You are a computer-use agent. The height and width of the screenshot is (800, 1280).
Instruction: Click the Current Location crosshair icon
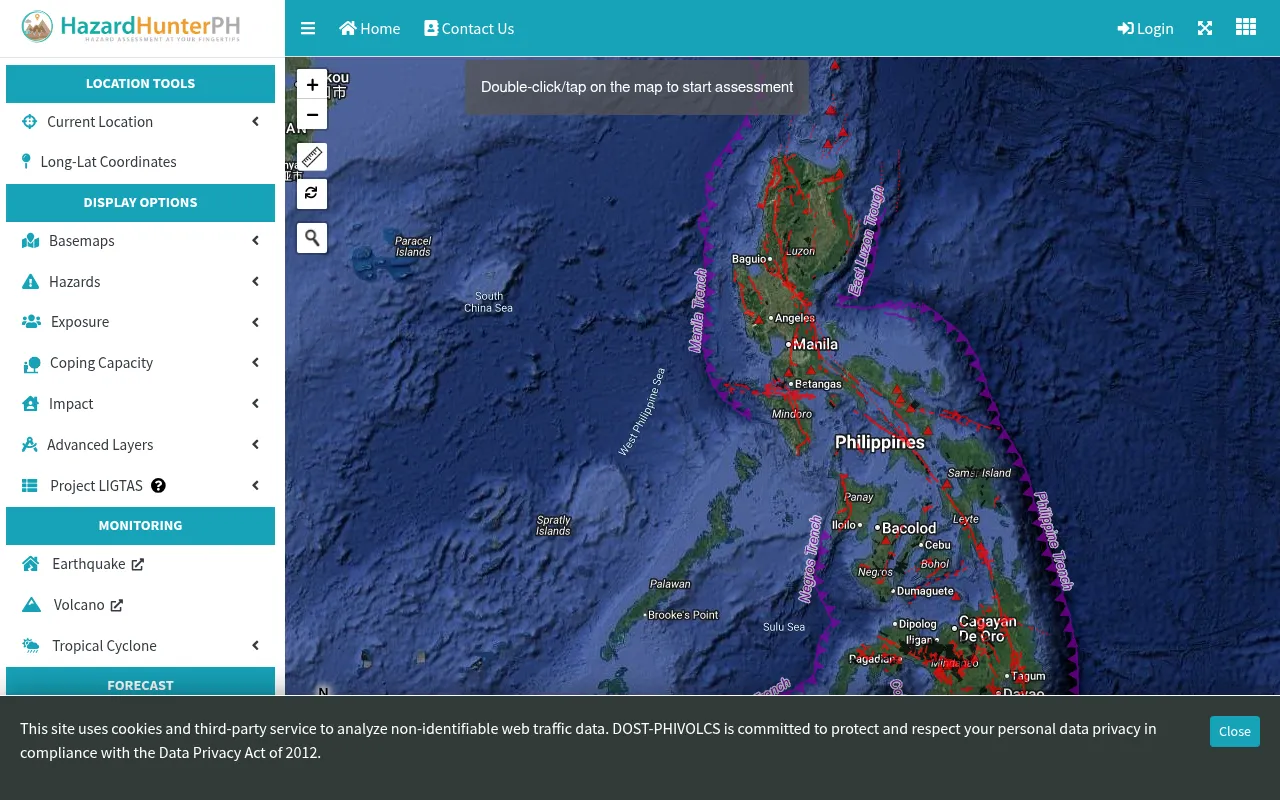[x=29, y=122]
